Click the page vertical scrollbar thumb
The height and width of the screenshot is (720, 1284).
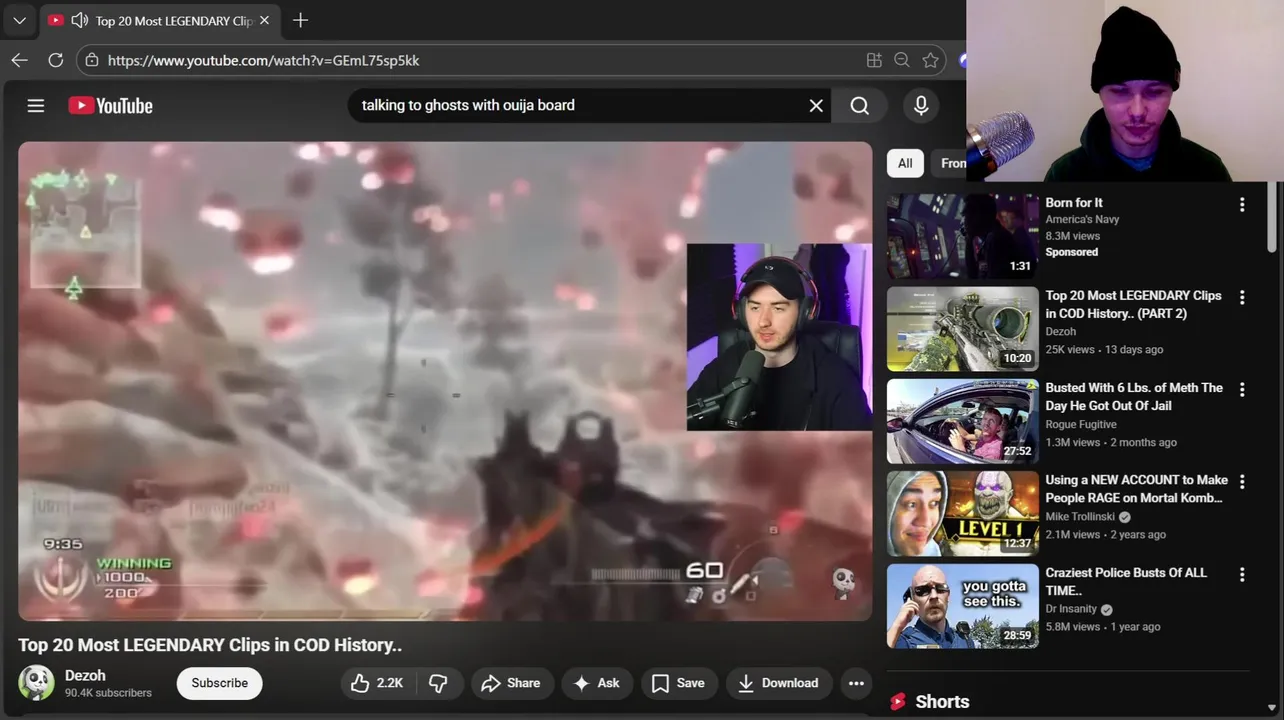(1272, 217)
